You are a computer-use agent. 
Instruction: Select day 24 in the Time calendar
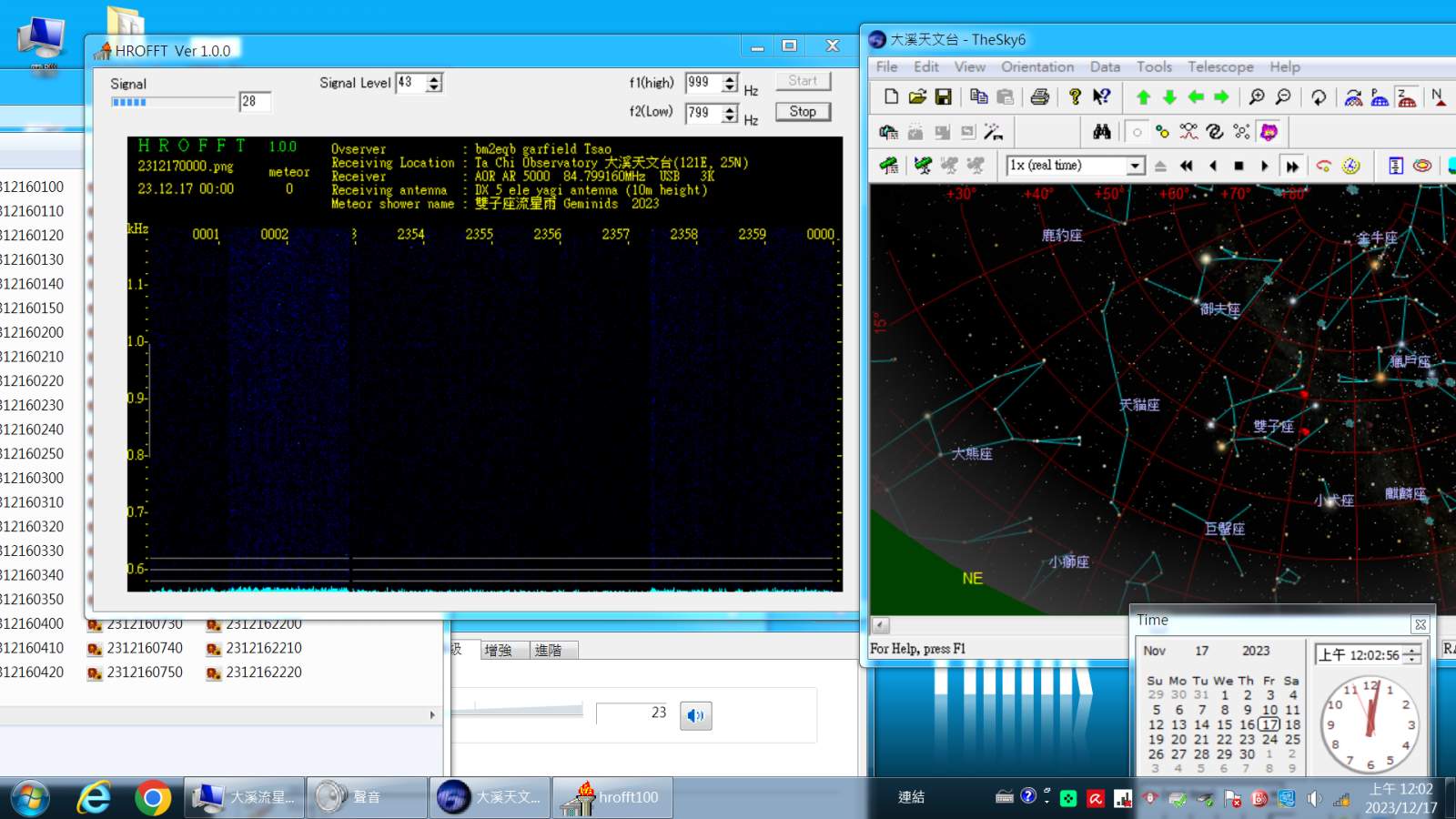tap(1269, 739)
